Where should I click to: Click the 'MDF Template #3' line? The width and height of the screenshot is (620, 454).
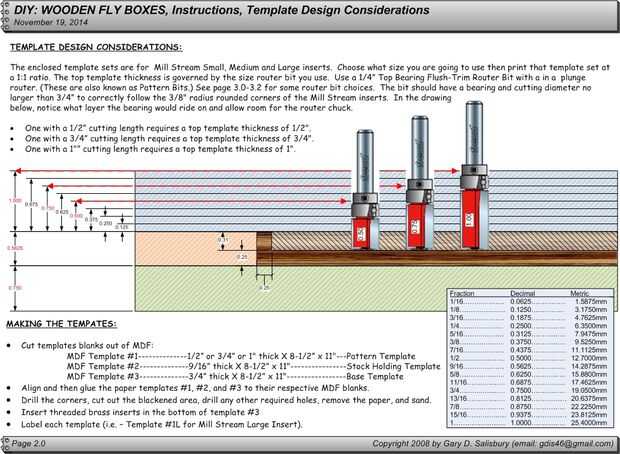[235, 376]
